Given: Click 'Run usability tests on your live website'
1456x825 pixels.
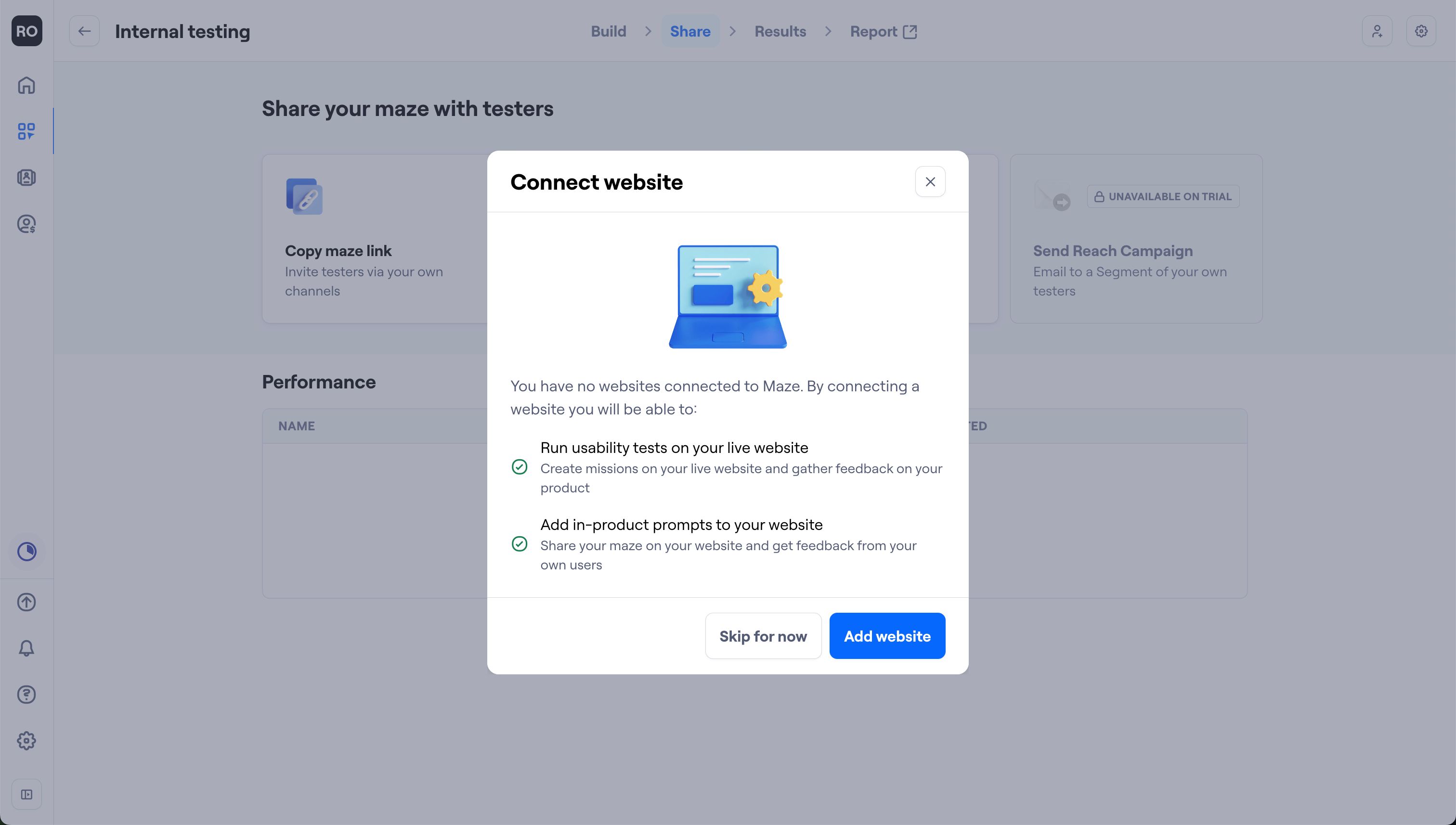Looking at the screenshot, I should tap(674, 448).
